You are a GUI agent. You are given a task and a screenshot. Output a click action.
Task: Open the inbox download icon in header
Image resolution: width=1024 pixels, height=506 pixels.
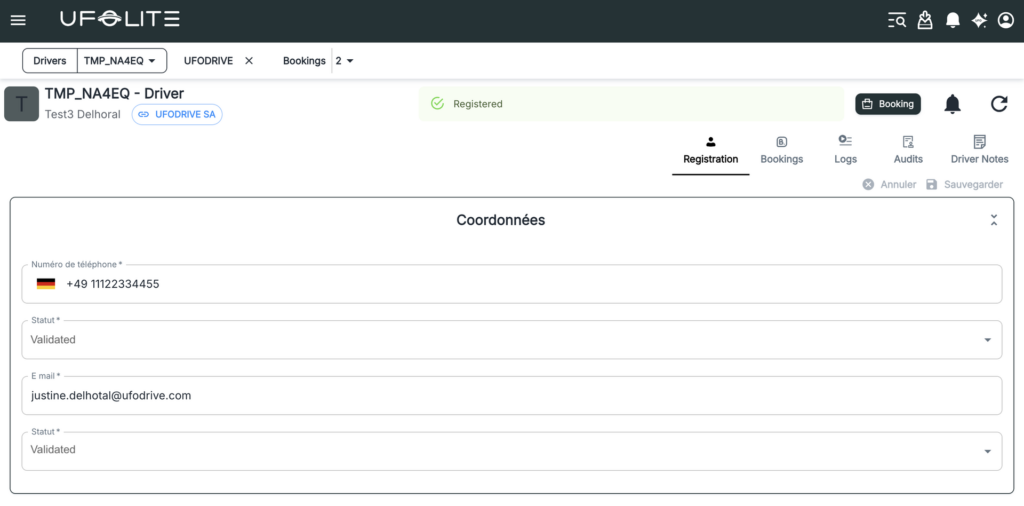(x=925, y=20)
